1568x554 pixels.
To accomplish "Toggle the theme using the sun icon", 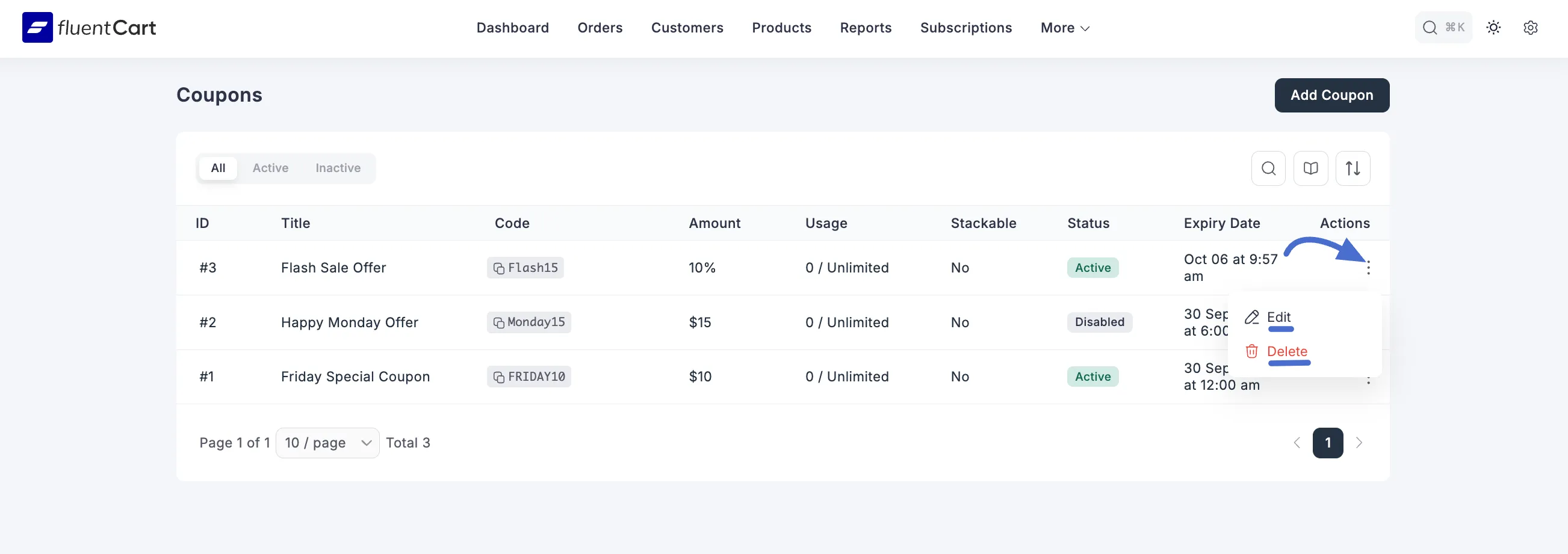I will coord(1494,27).
